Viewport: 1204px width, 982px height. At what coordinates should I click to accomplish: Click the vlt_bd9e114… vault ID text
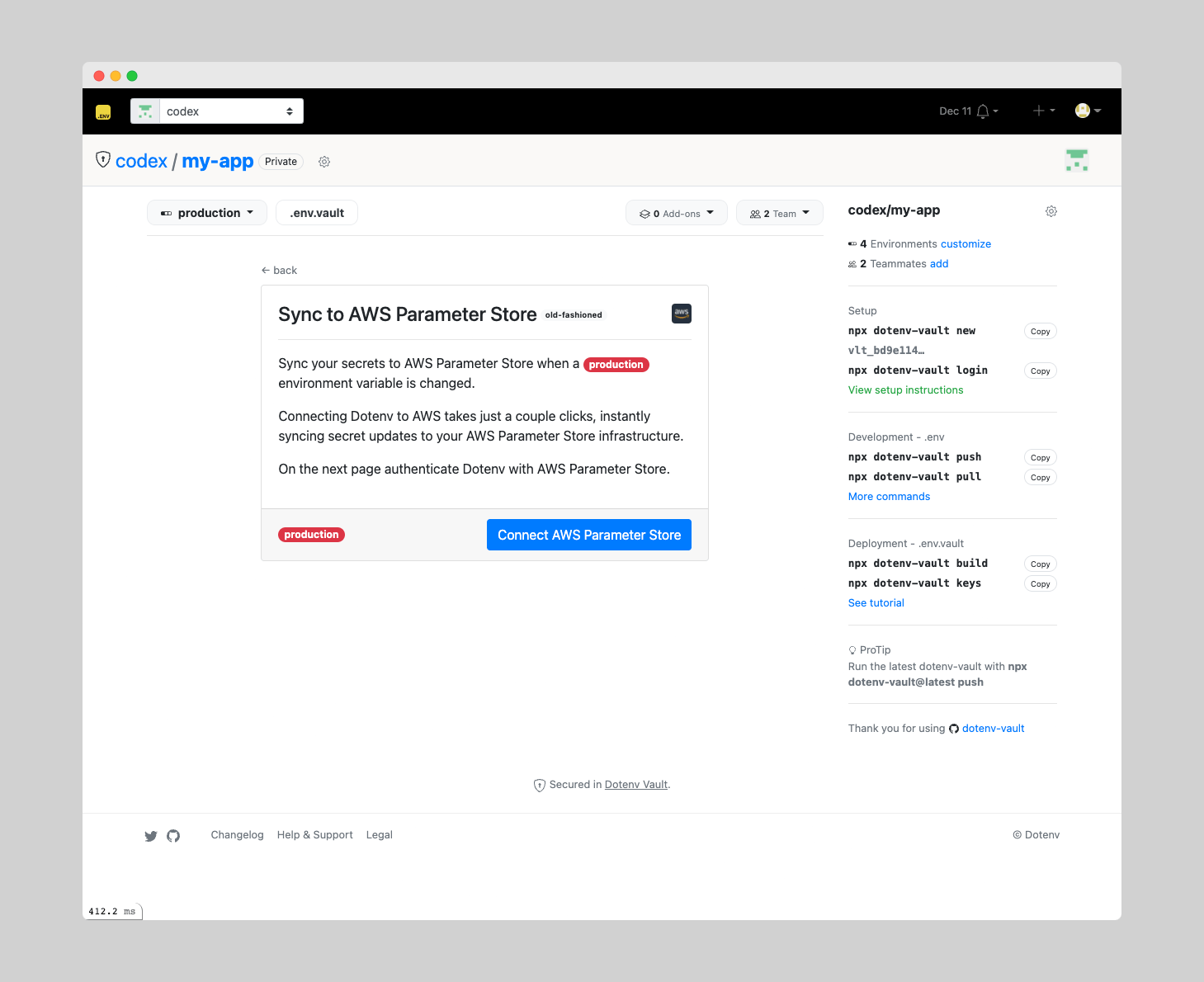(886, 351)
